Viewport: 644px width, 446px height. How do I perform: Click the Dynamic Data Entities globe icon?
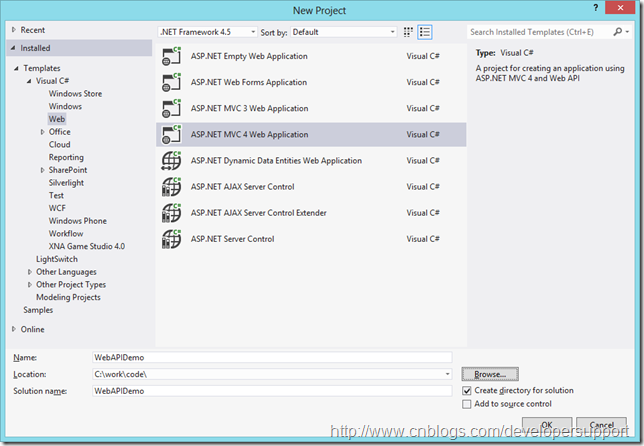[171, 161]
